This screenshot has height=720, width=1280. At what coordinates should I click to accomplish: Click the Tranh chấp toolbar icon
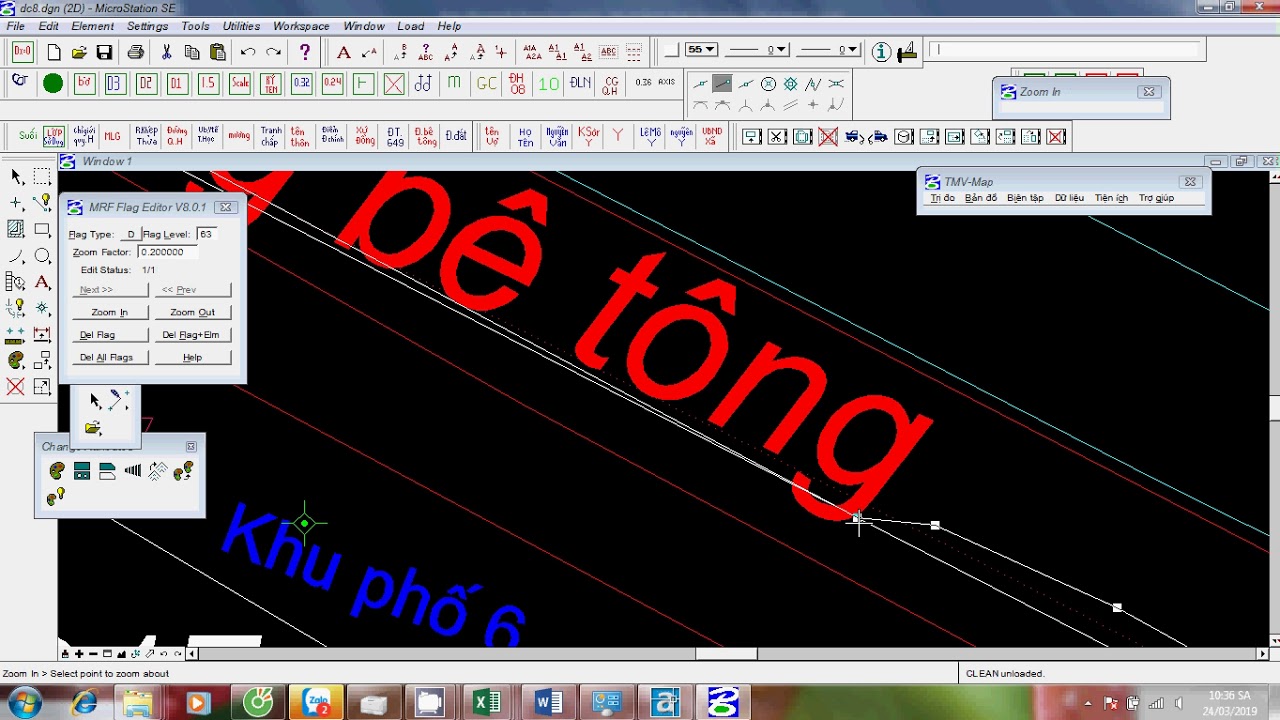click(x=271, y=136)
